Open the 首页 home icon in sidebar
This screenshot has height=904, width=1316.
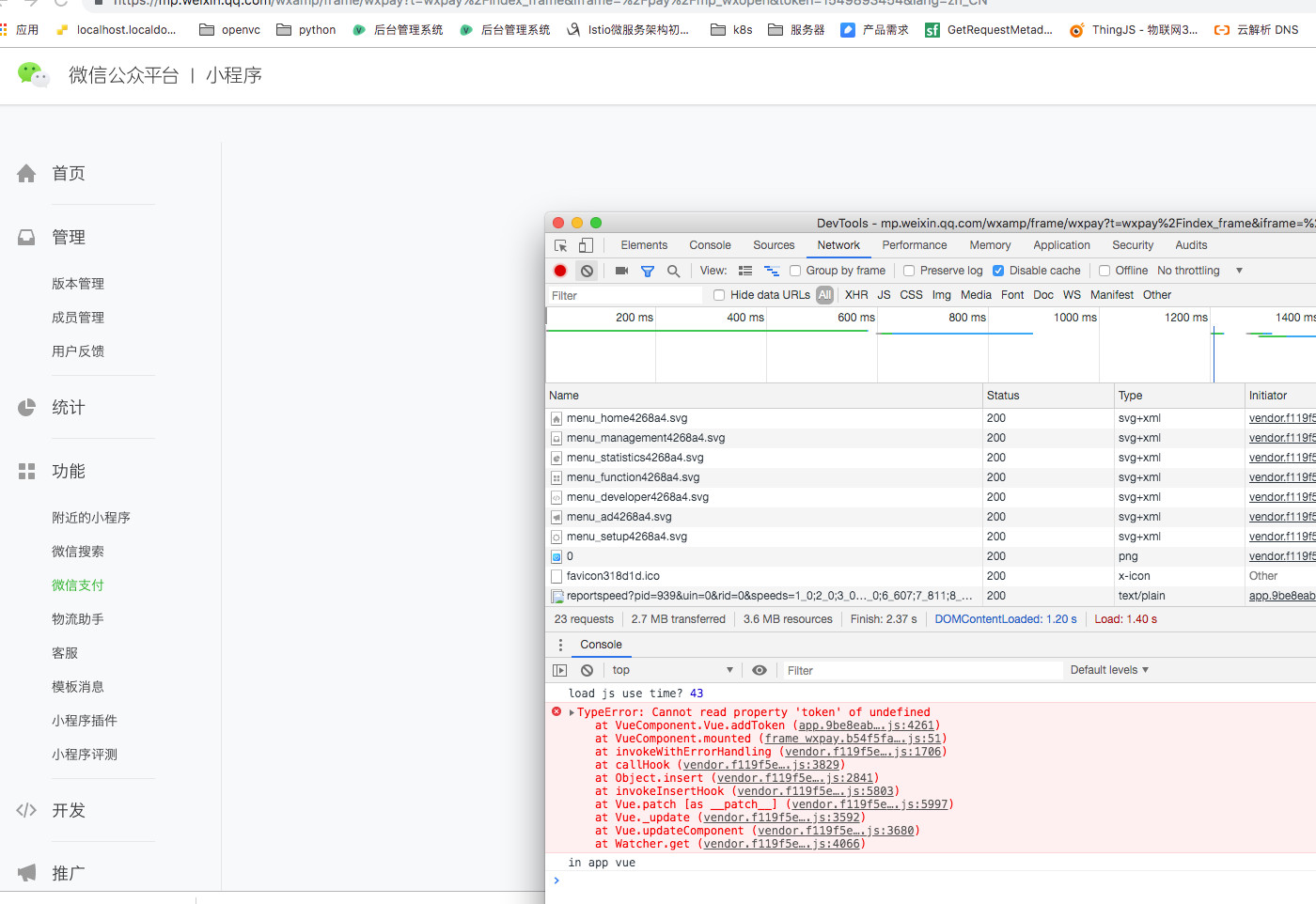pos(26,173)
